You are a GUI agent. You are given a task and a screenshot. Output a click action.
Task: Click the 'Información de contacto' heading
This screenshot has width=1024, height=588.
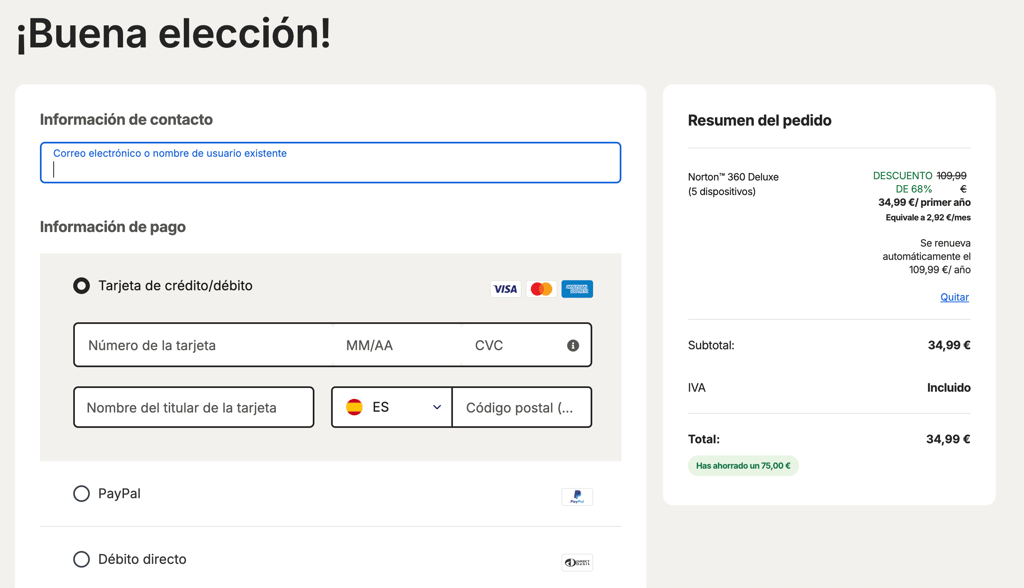pyautogui.click(x=126, y=120)
